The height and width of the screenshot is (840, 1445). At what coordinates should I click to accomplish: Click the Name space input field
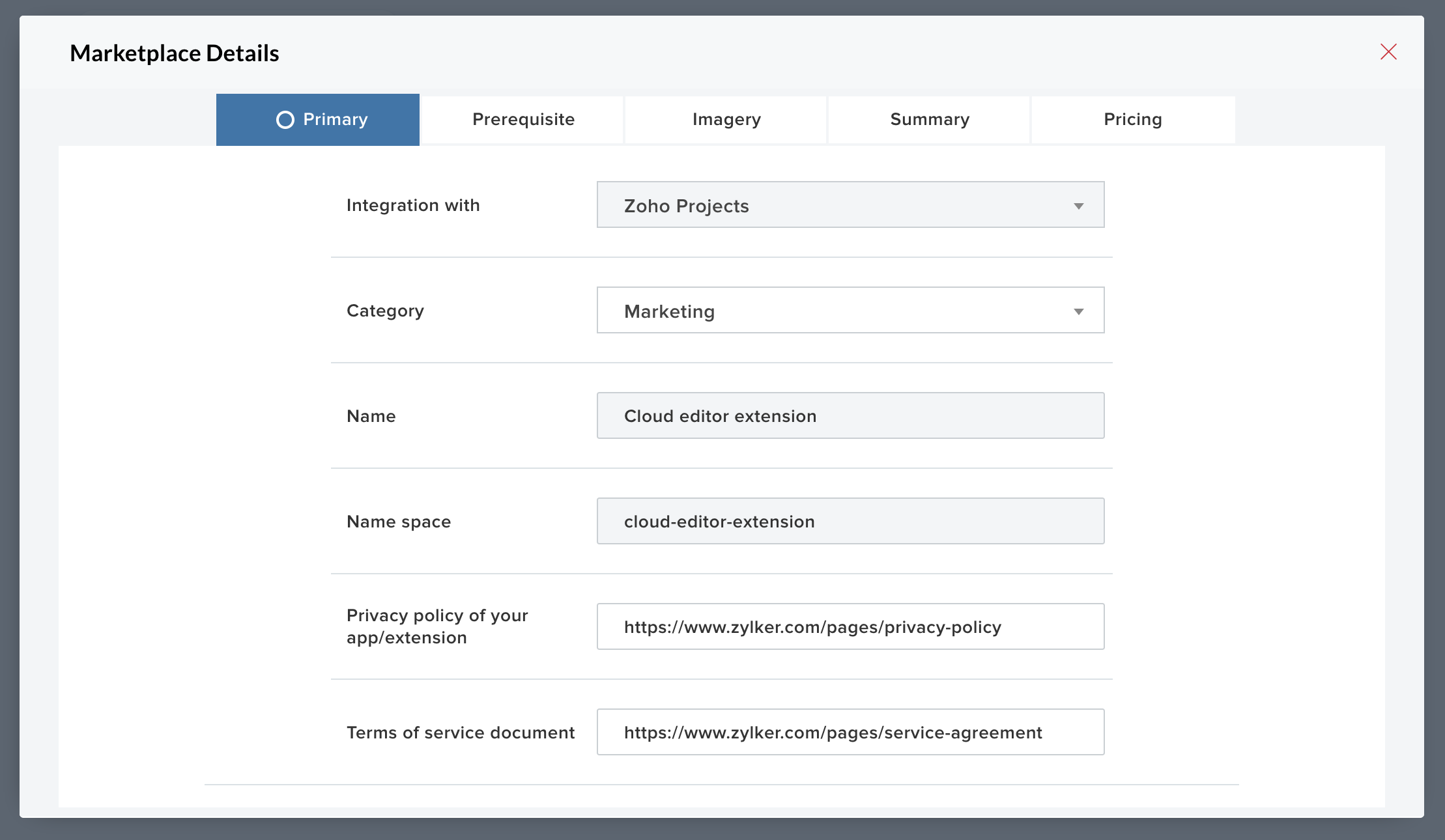point(850,522)
